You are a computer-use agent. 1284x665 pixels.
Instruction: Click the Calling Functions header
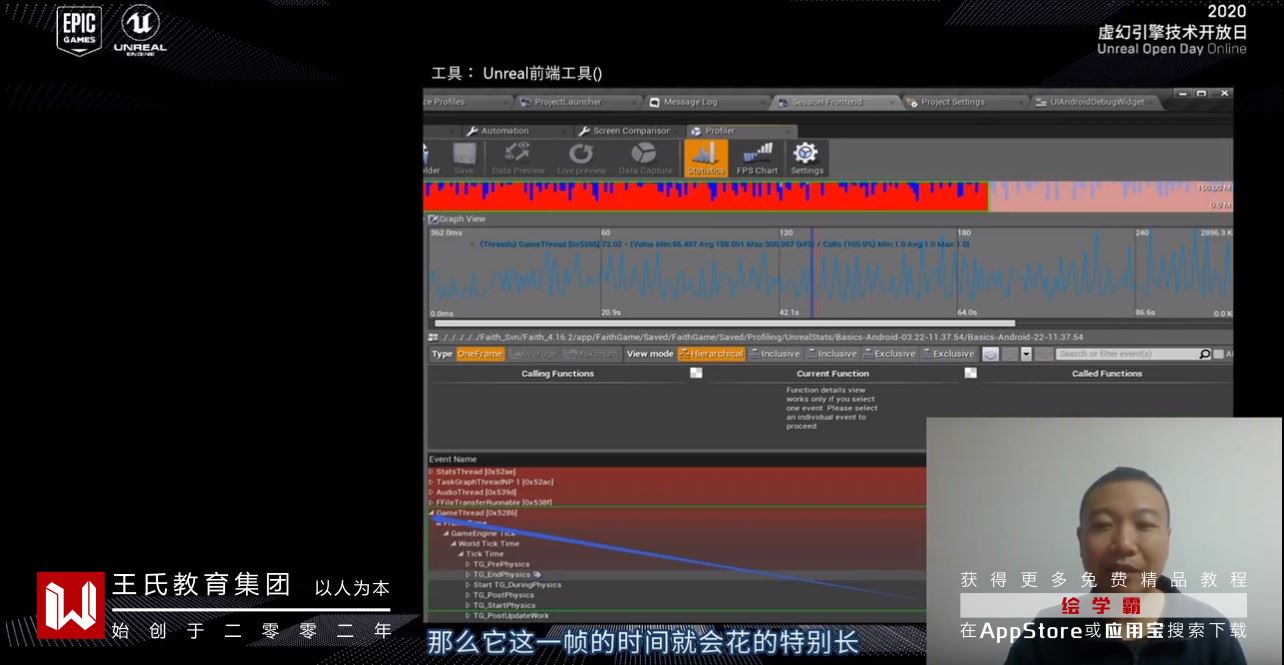[x=558, y=374]
